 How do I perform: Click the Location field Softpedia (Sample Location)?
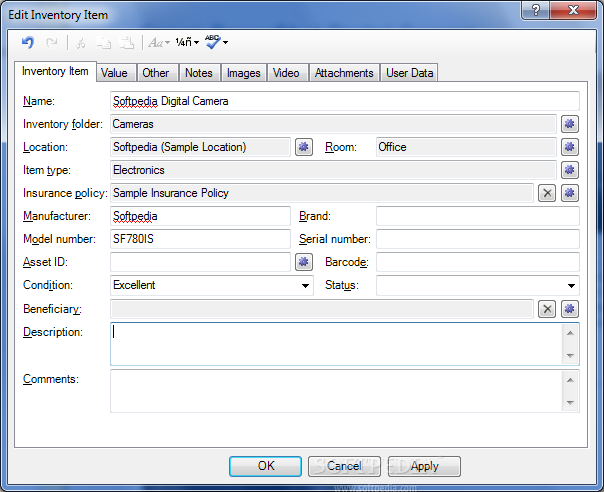[x=200, y=147]
